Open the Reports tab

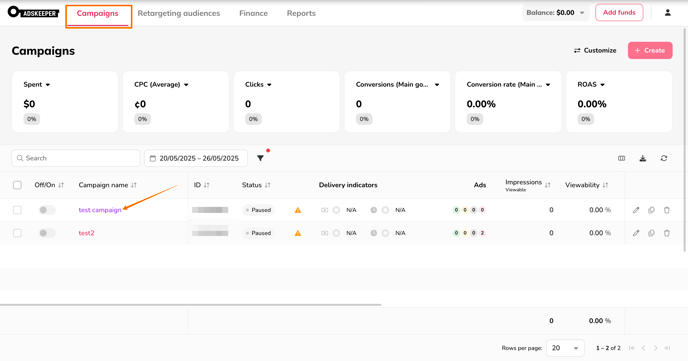(x=301, y=13)
